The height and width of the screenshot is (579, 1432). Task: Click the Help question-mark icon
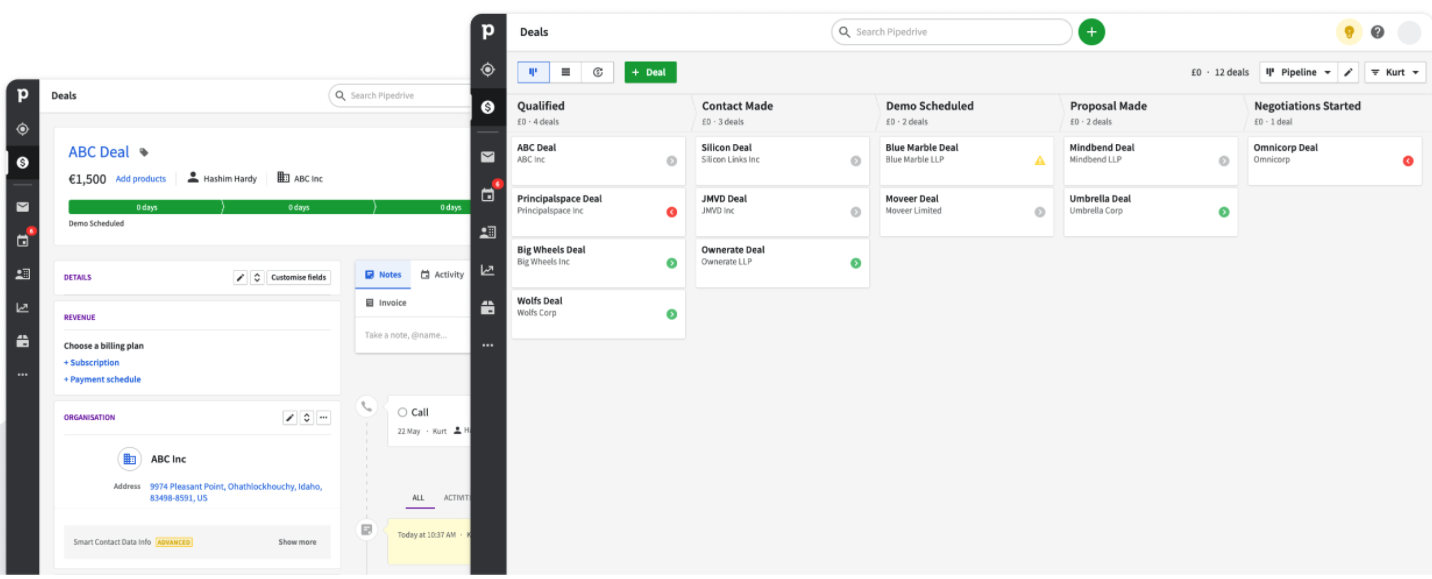[1377, 31]
